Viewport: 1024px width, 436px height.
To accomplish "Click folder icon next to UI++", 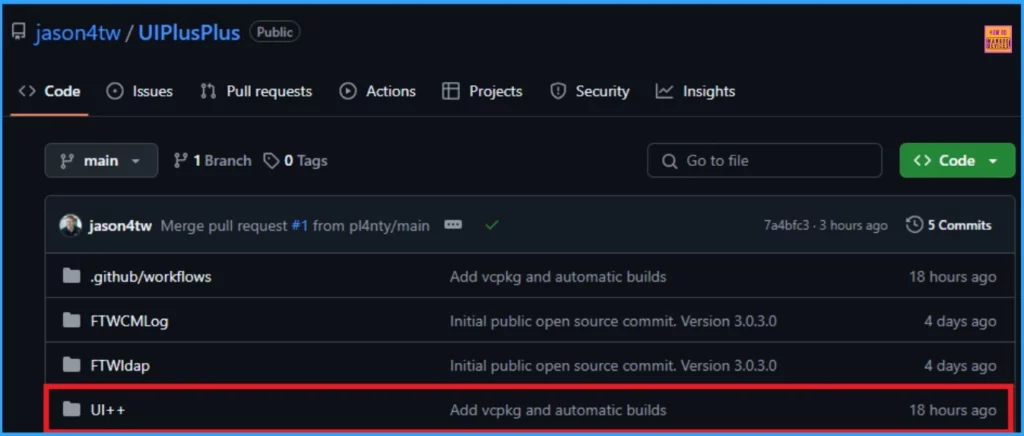I will click(71, 410).
